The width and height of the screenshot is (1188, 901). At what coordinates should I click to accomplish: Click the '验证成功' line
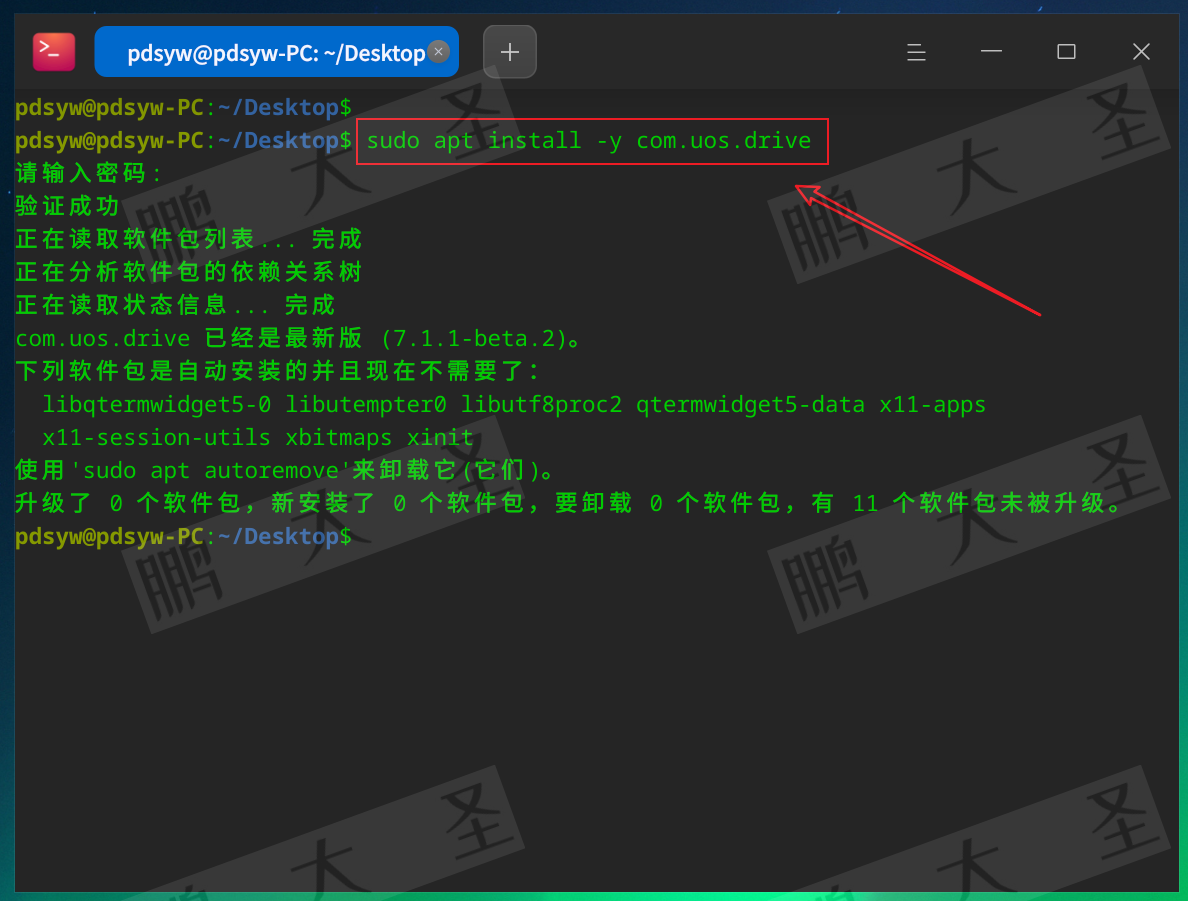[67, 206]
